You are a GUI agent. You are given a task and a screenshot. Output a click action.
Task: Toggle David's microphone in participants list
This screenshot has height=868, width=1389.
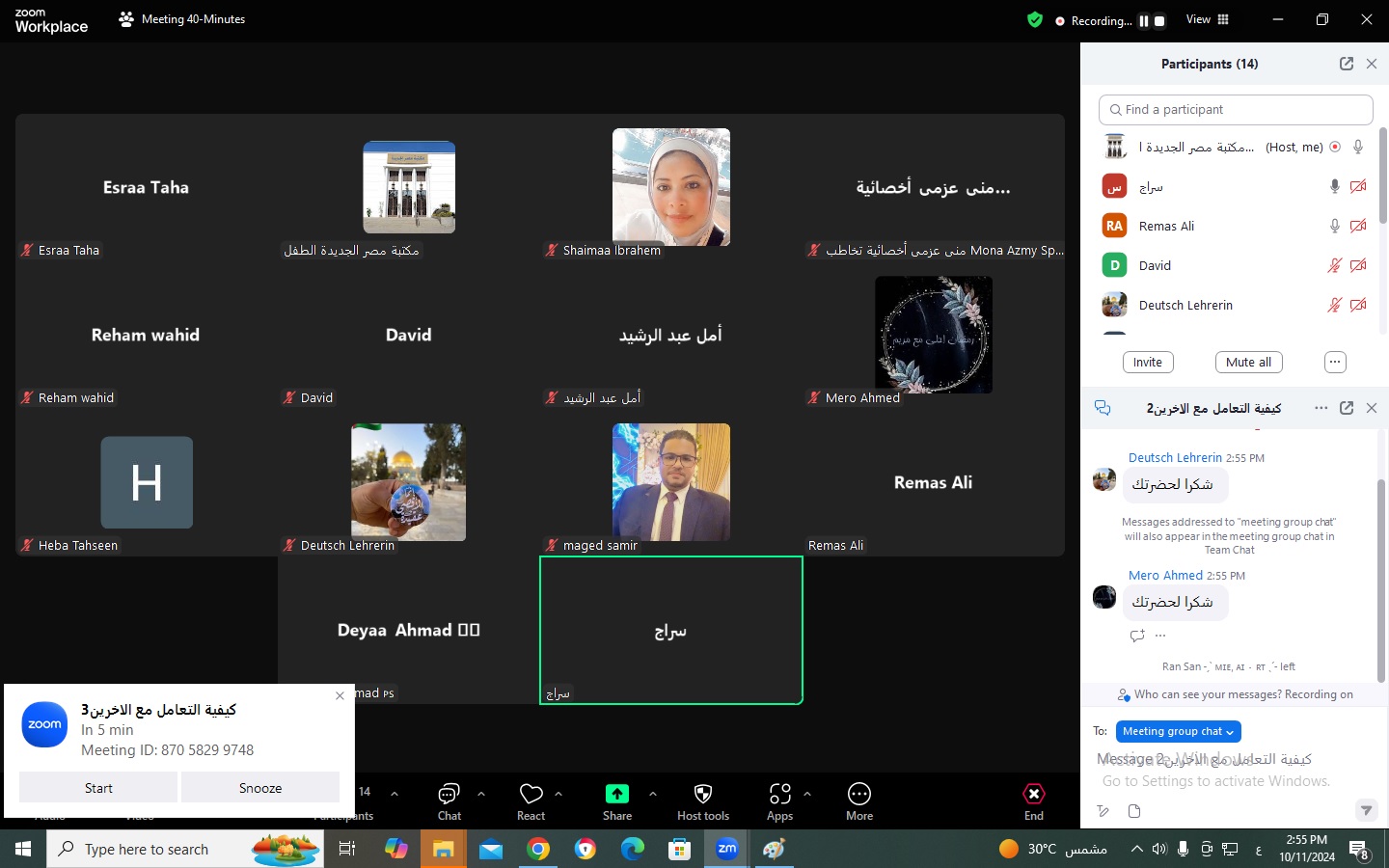(x=1334, y=265)
